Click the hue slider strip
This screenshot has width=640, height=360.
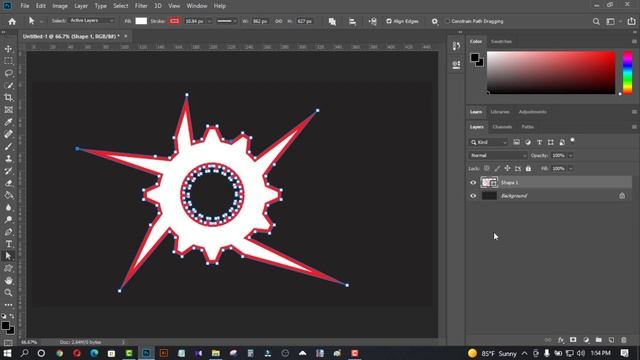(627, 73)
